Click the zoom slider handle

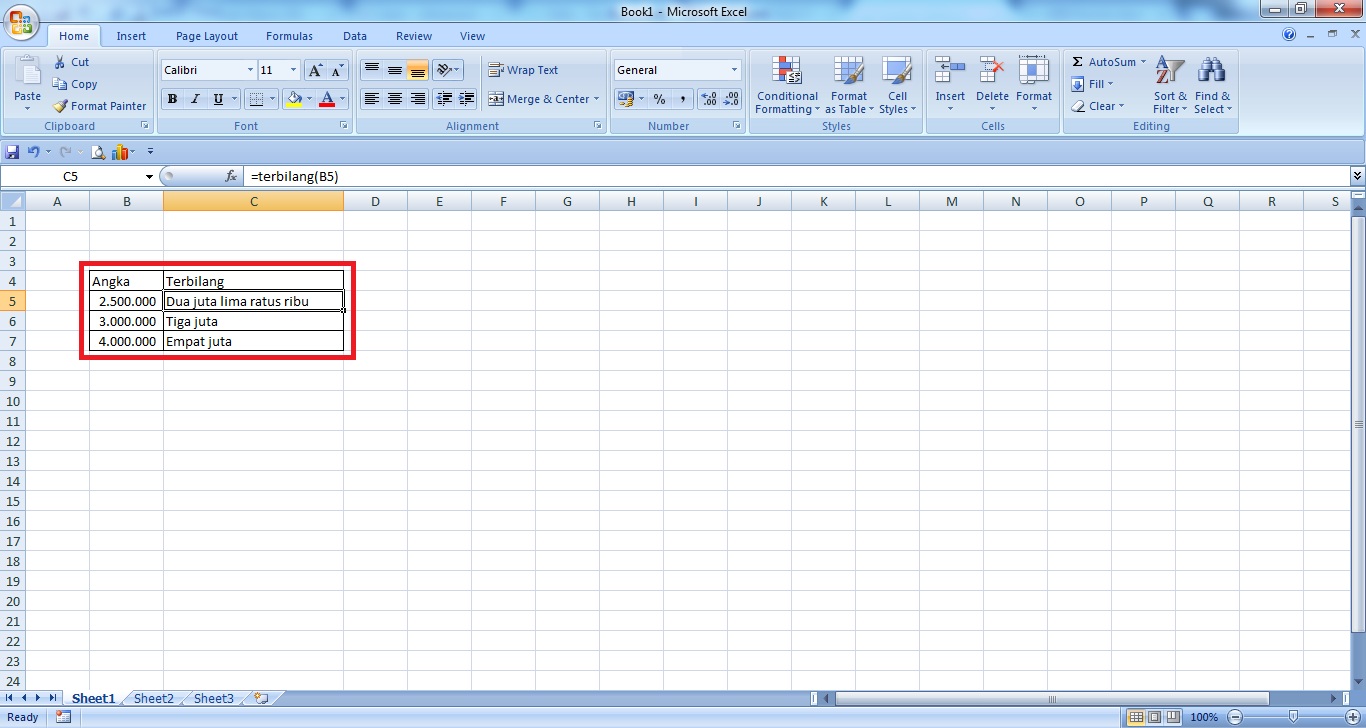click(x=1293, y=717)
